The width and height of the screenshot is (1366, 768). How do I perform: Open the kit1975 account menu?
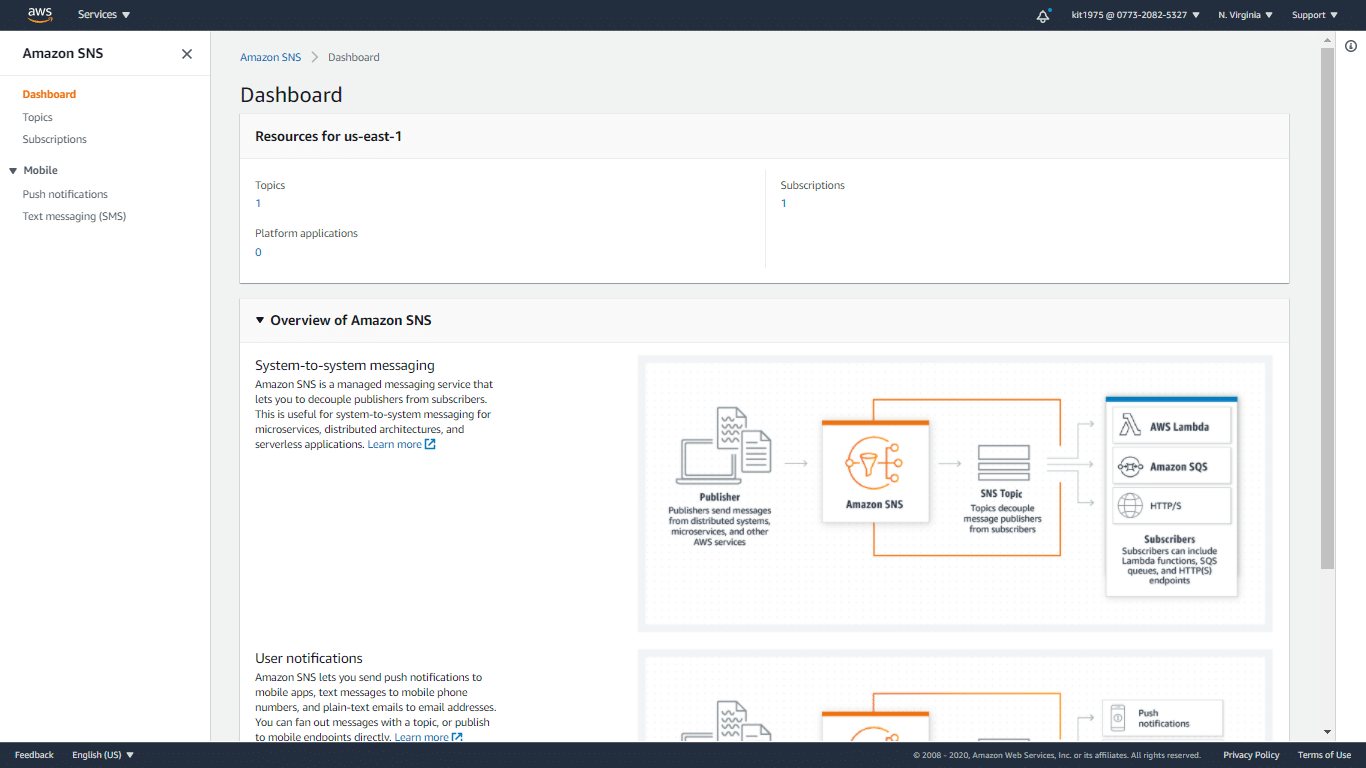[1135, 15]
